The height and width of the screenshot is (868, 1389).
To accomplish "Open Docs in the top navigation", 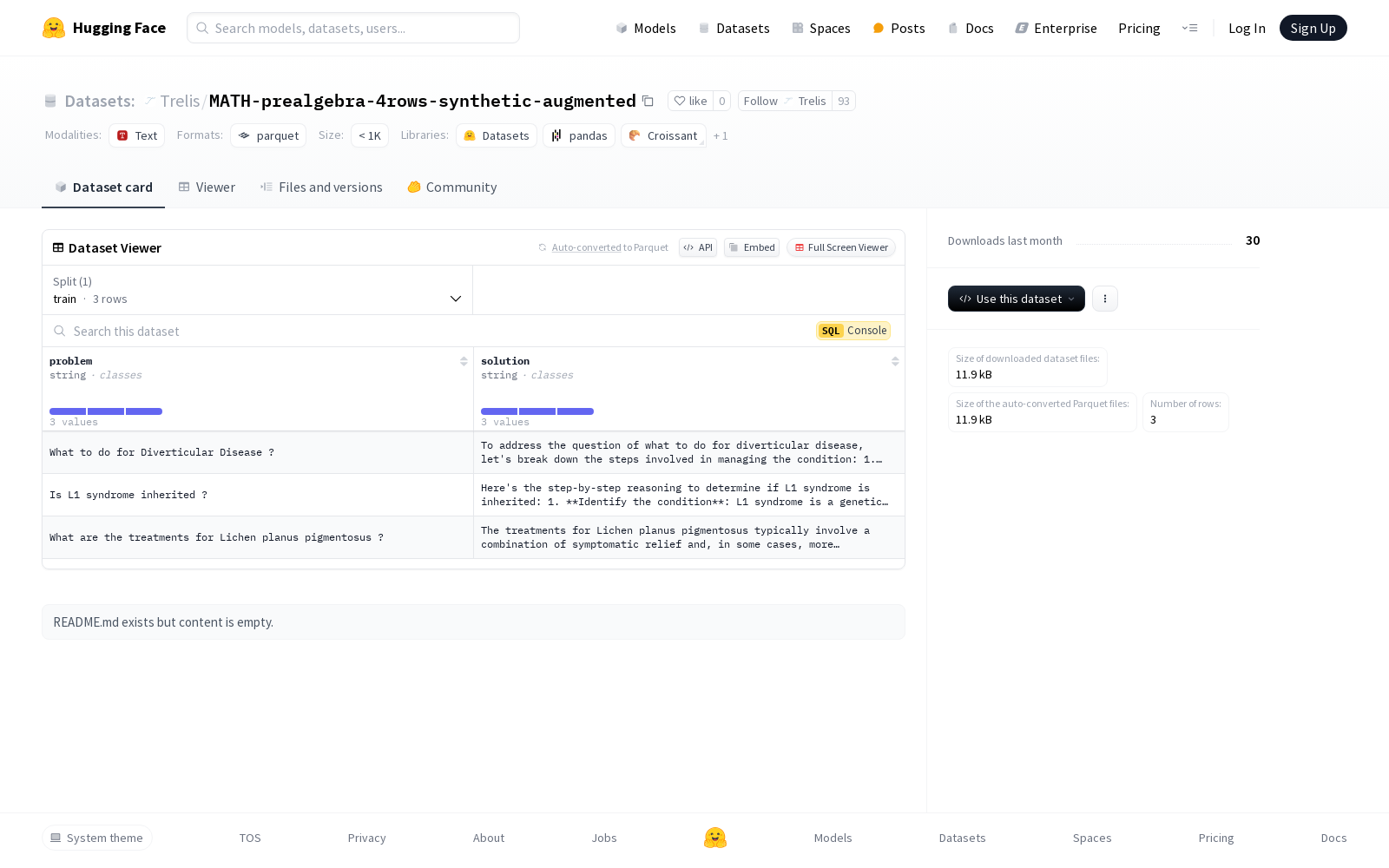I will pos(971,28).
